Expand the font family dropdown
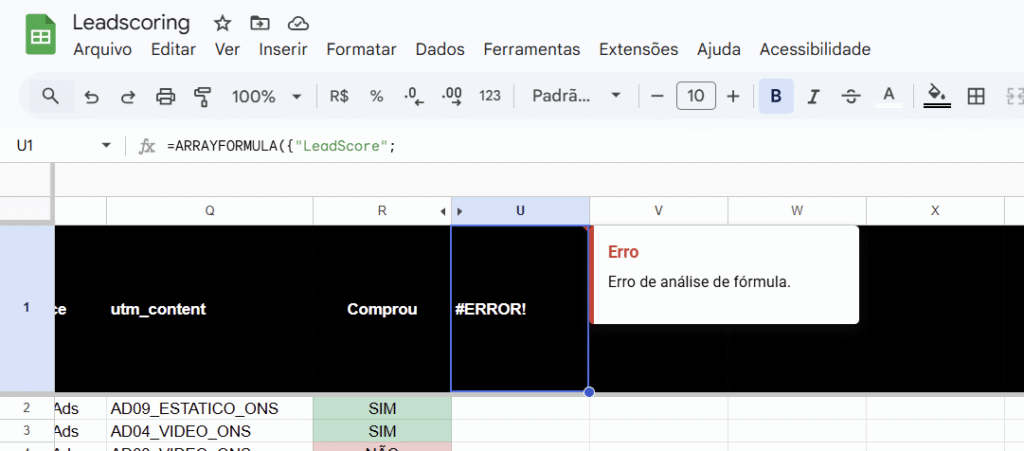 tap(577, 96)
